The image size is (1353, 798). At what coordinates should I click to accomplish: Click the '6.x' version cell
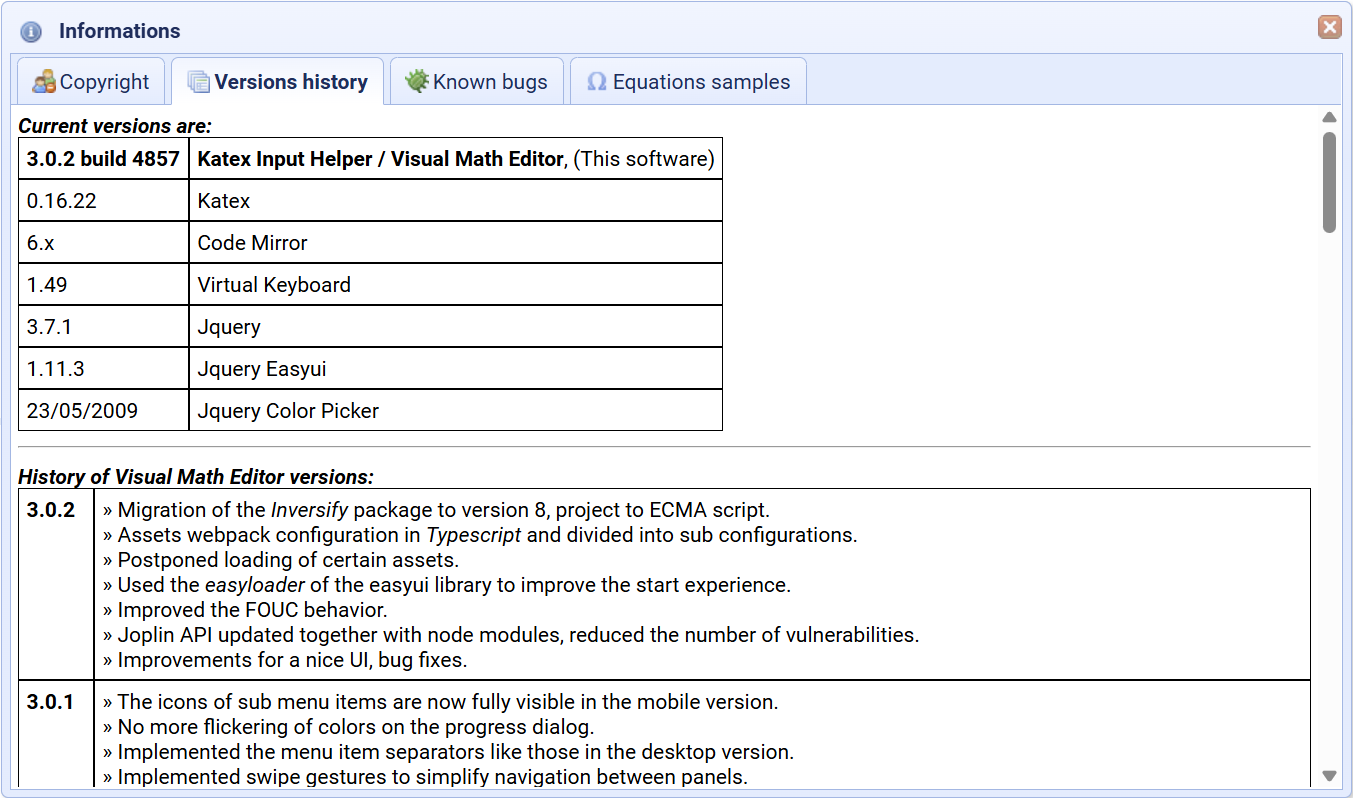(x=104, y=243)
